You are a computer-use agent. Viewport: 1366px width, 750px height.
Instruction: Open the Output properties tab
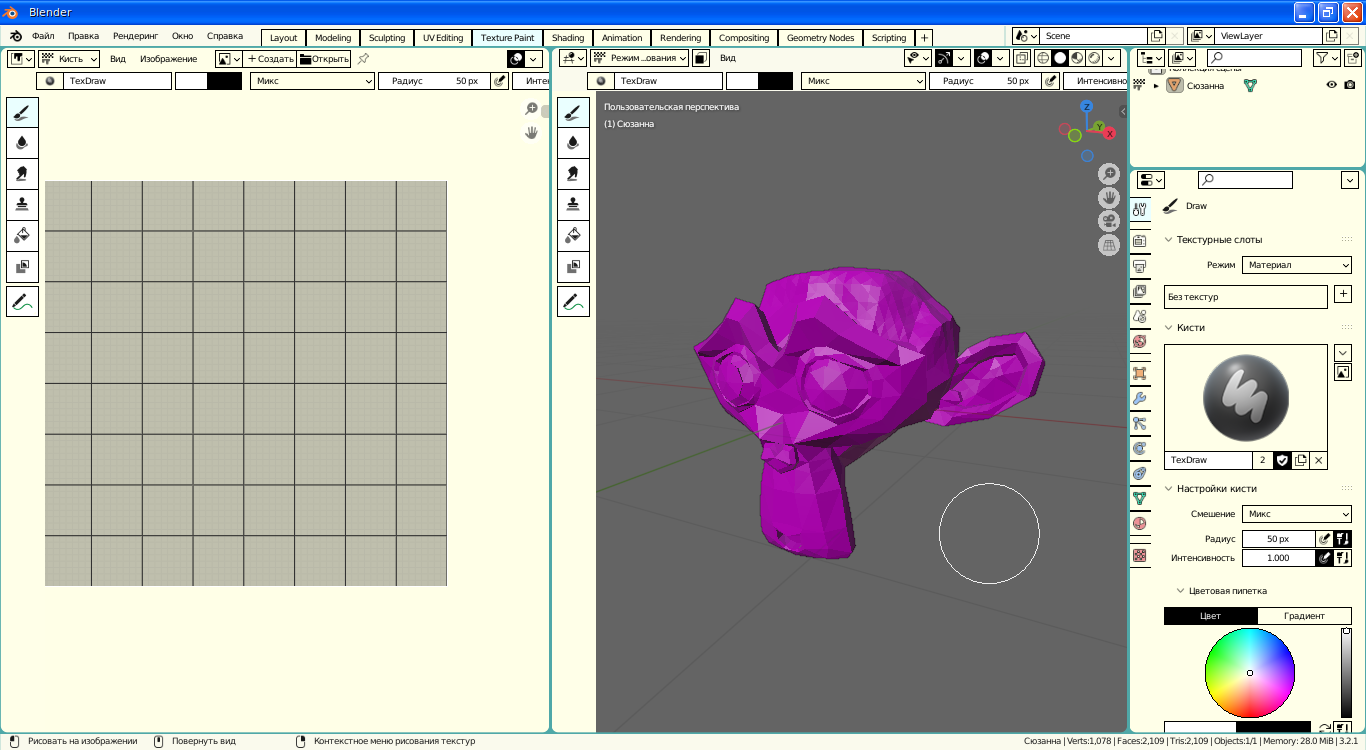pos(1139,266)
